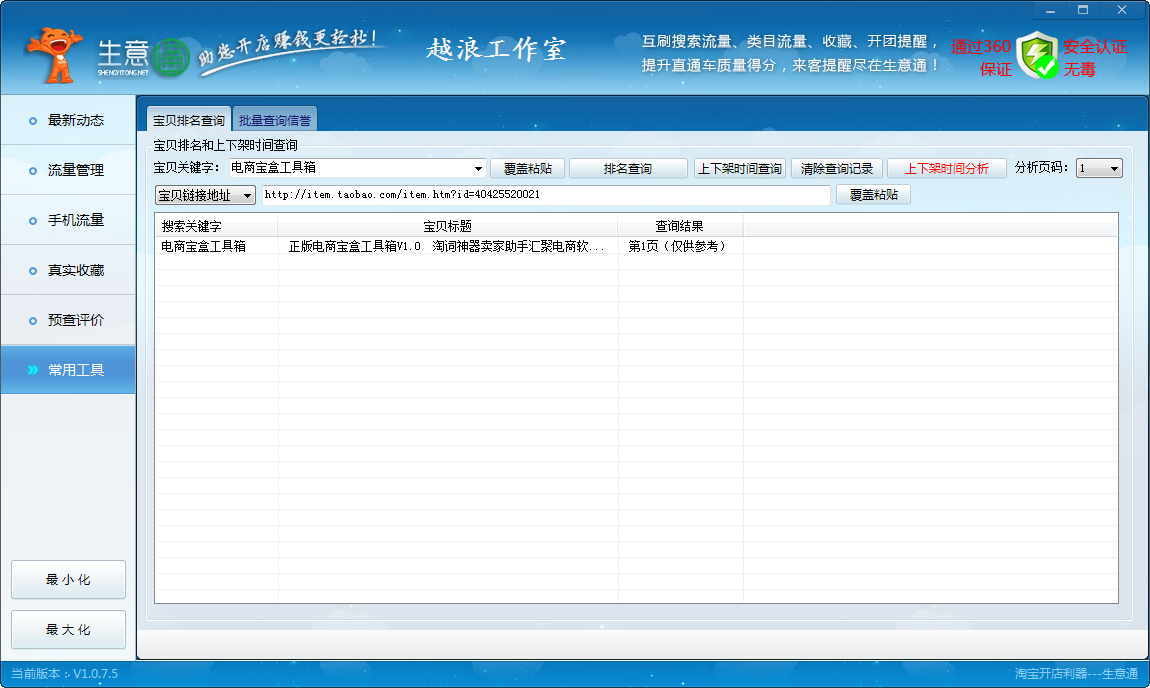Click the 查询结果 column header
Image resolution: width=1150 pixels, height=688 pixels.
click(x=680, y=226)
